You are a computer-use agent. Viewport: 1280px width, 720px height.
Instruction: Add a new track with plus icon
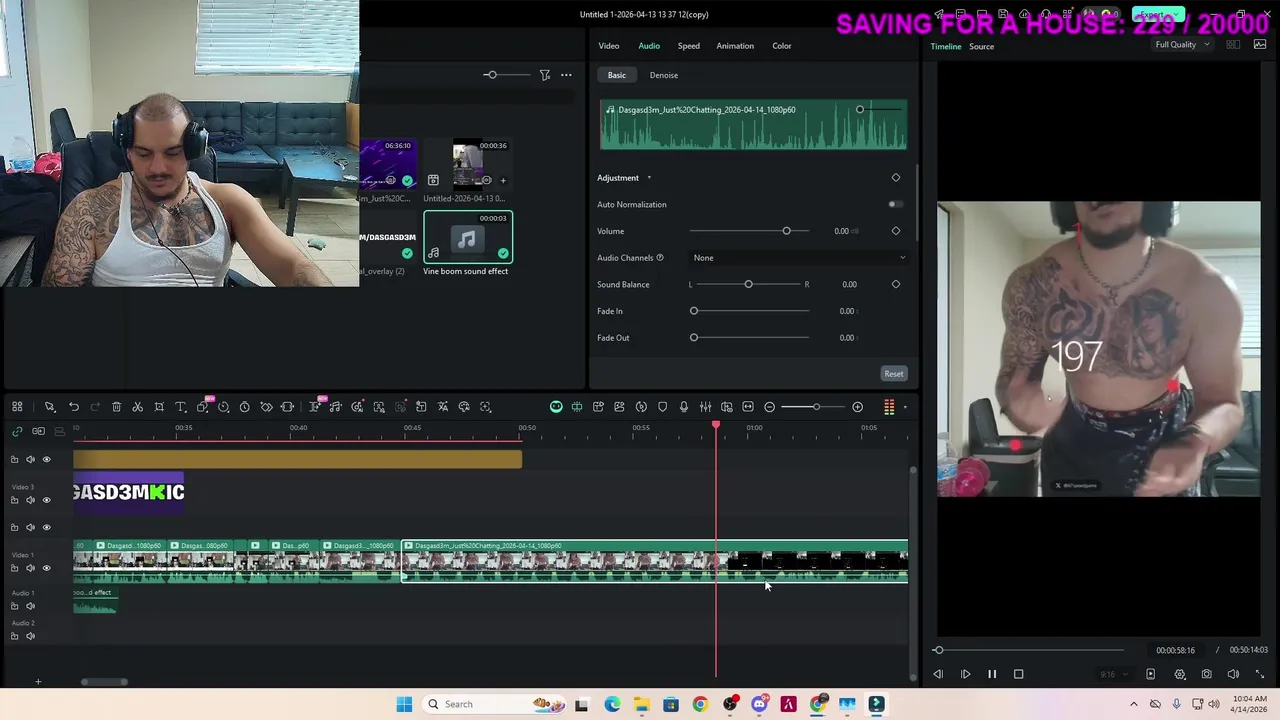coord(38,682)
